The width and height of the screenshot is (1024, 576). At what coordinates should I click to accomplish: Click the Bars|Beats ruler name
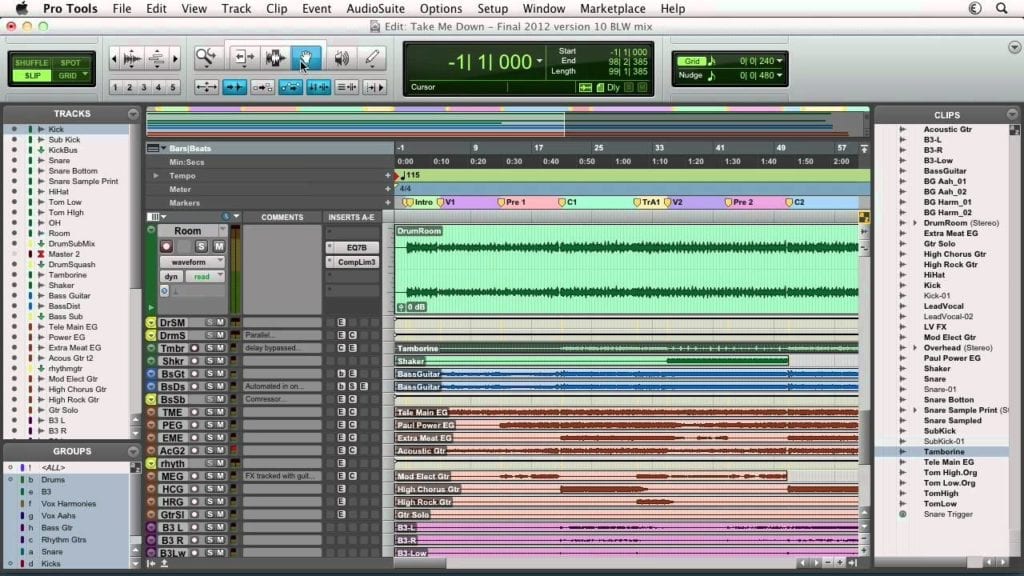(x=190, y=148)
